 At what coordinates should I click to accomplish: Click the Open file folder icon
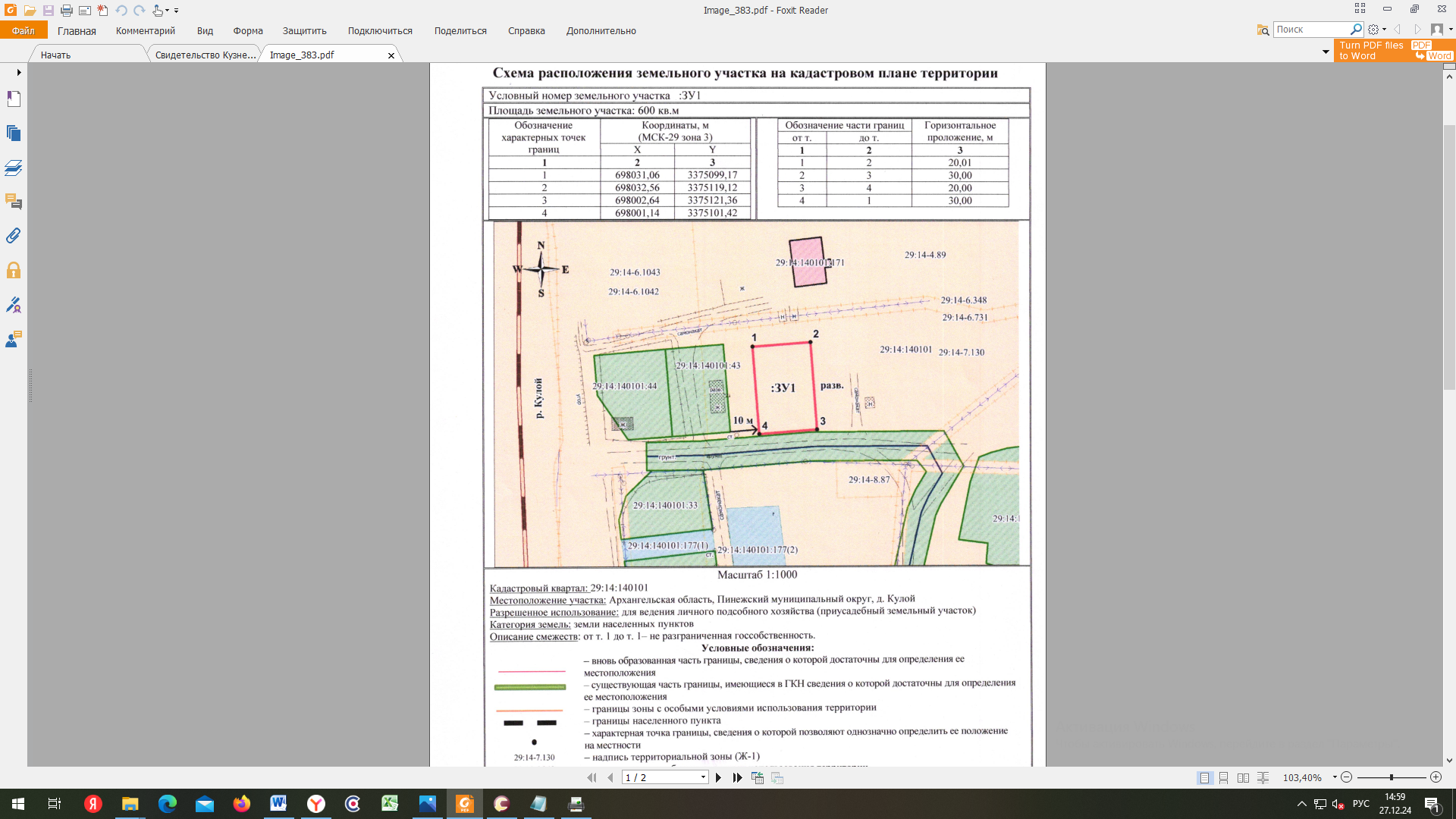point(30,11)
